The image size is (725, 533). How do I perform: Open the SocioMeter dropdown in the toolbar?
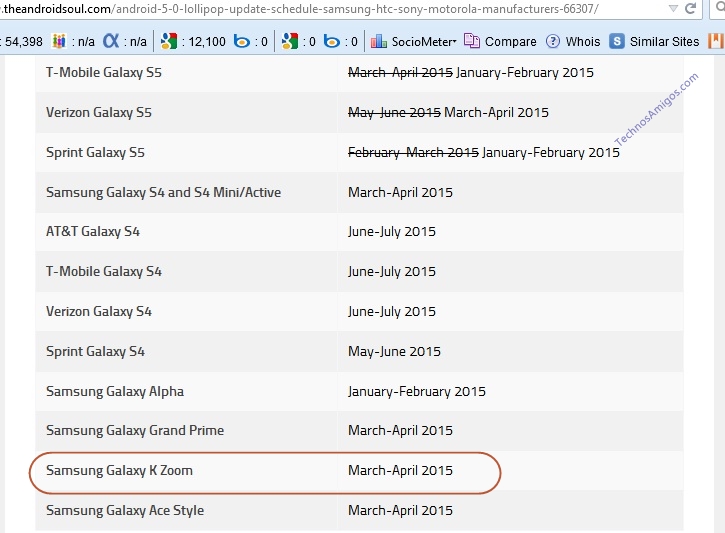tap(424, 42)
